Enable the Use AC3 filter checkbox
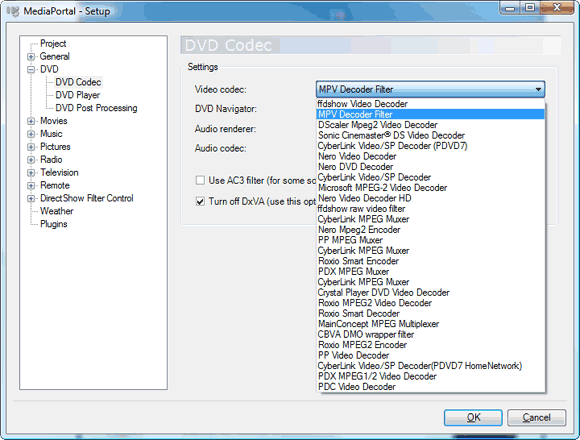This screenshot has height=440, width=580. click(200, 180)
